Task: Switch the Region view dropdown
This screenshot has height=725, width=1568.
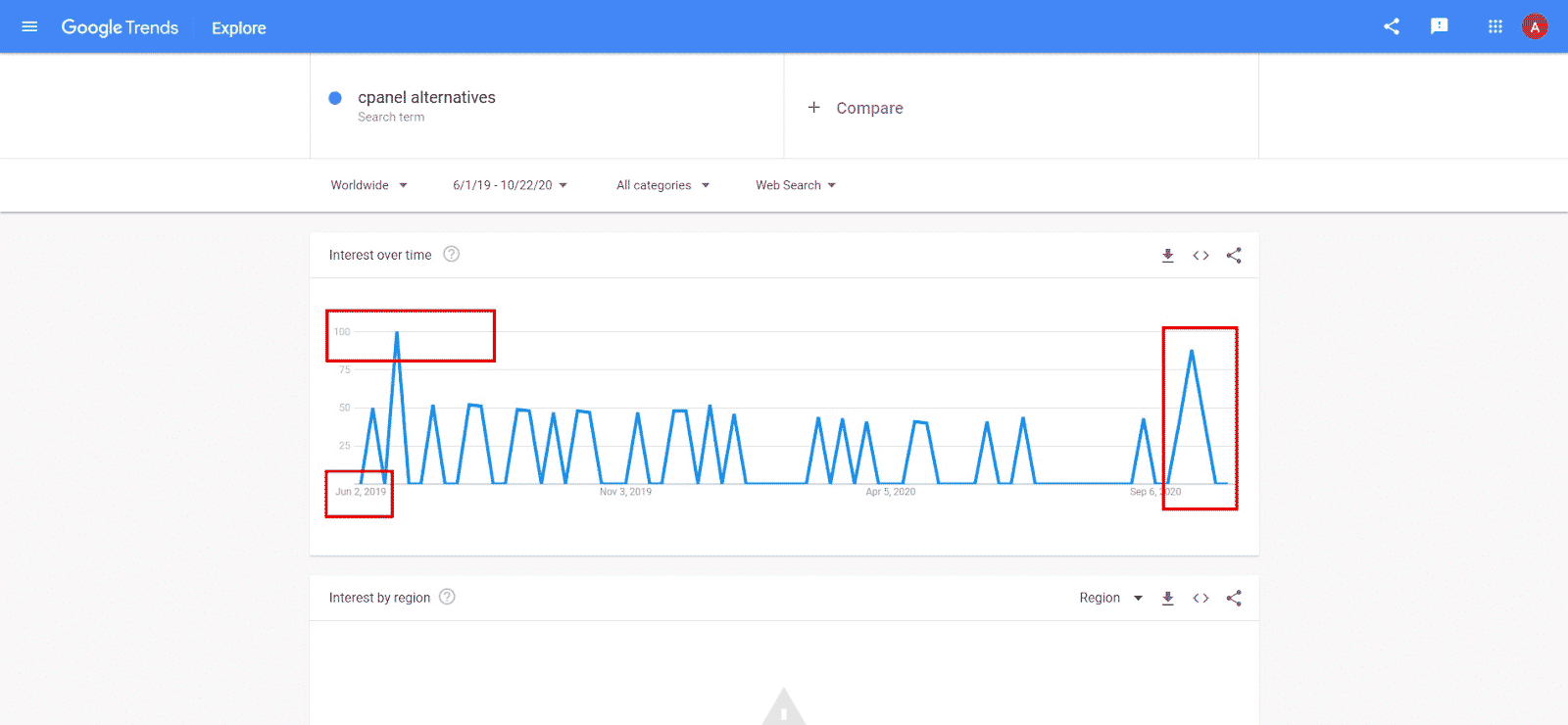Action: tap(1110, 599)
